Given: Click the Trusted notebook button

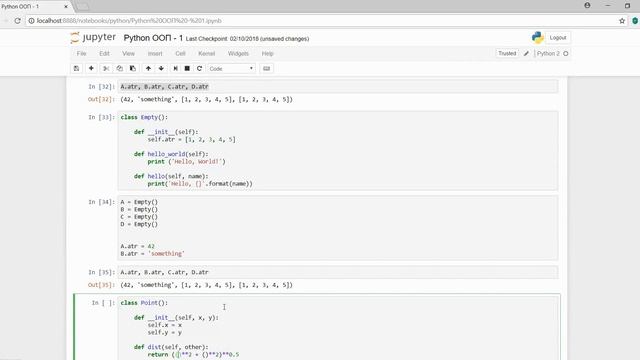Looking at the screenshot, I should coord(507,53).
